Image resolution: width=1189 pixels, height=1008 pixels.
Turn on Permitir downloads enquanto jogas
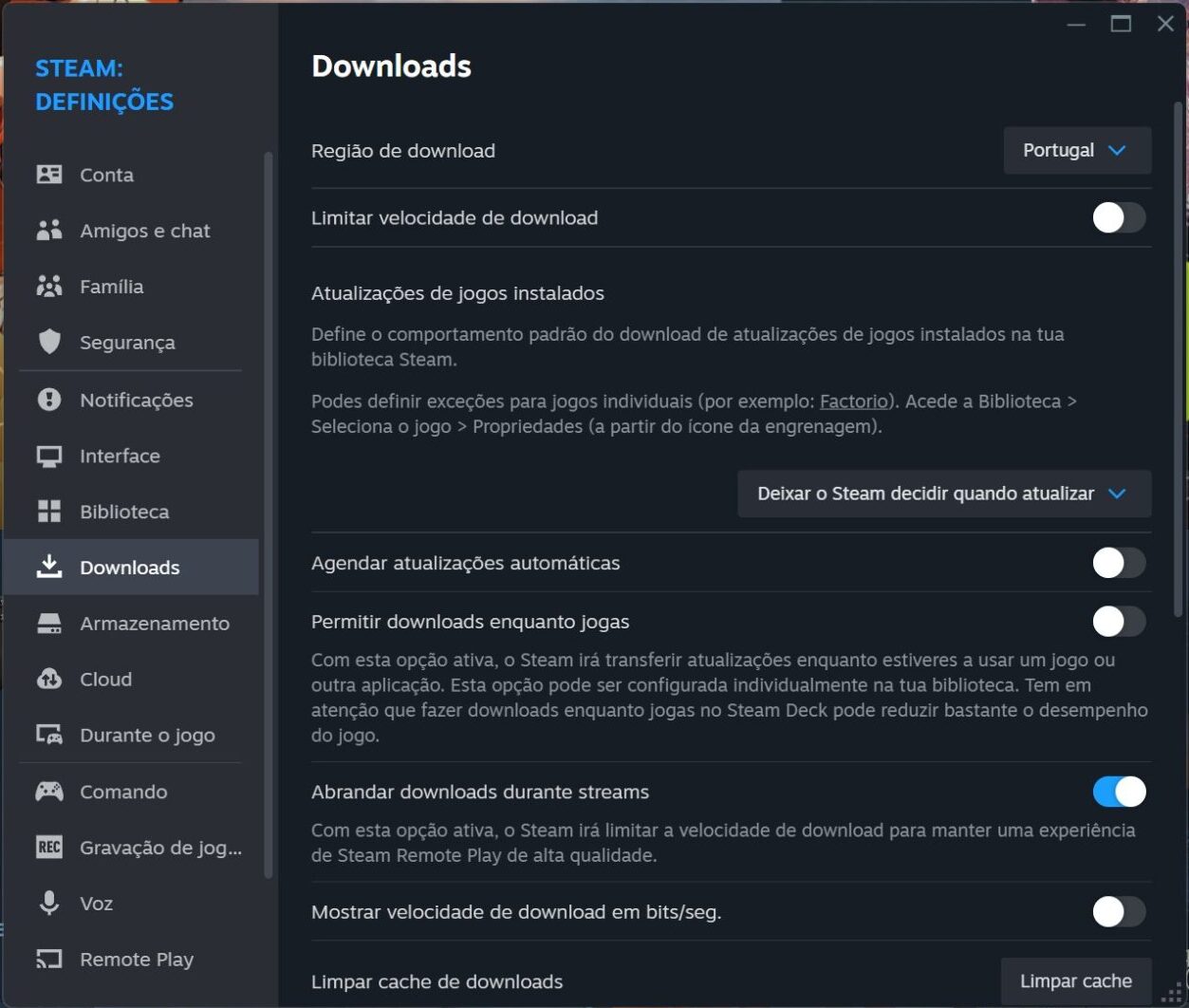tap(1119, 622)
